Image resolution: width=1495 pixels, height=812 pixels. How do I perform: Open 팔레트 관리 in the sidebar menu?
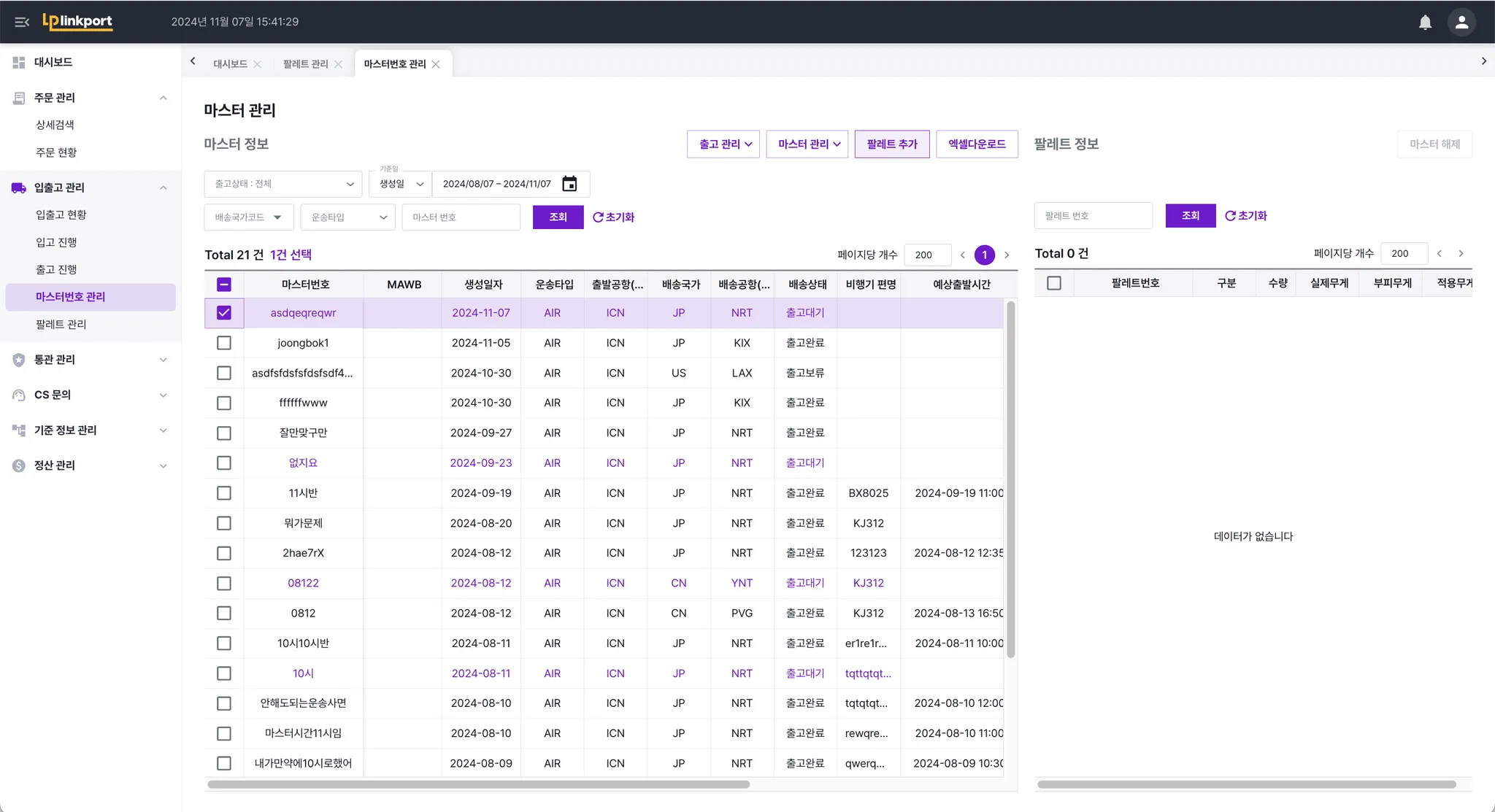click(61, 325)
